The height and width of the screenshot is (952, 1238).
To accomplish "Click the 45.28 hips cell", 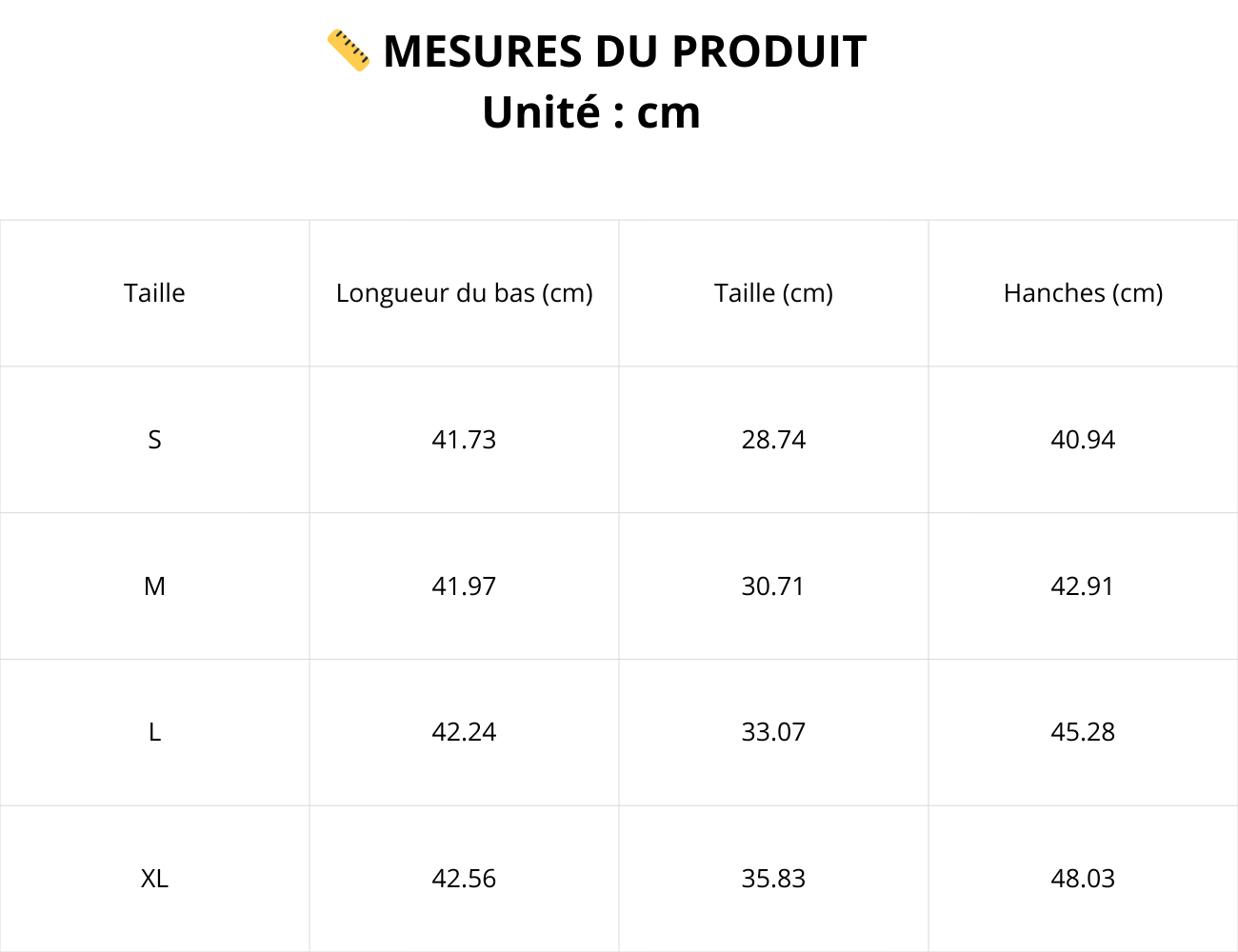I will 1083,732.
